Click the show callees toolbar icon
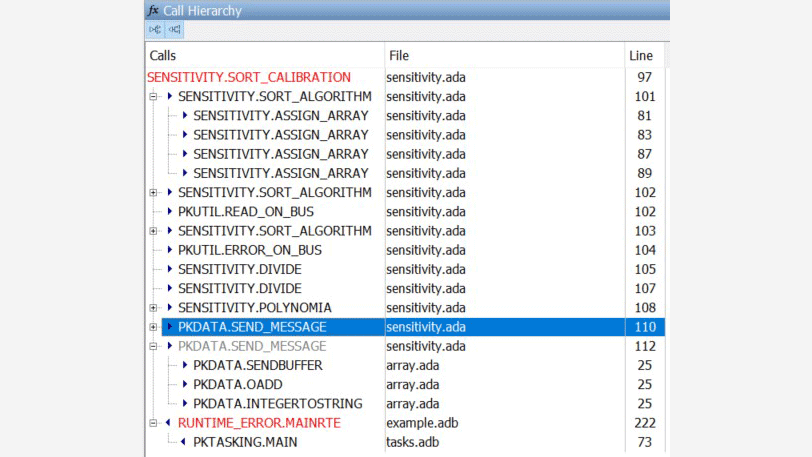The height and width of the screenshot is (457, 812). pyautogui.click(x=155, y=30)
